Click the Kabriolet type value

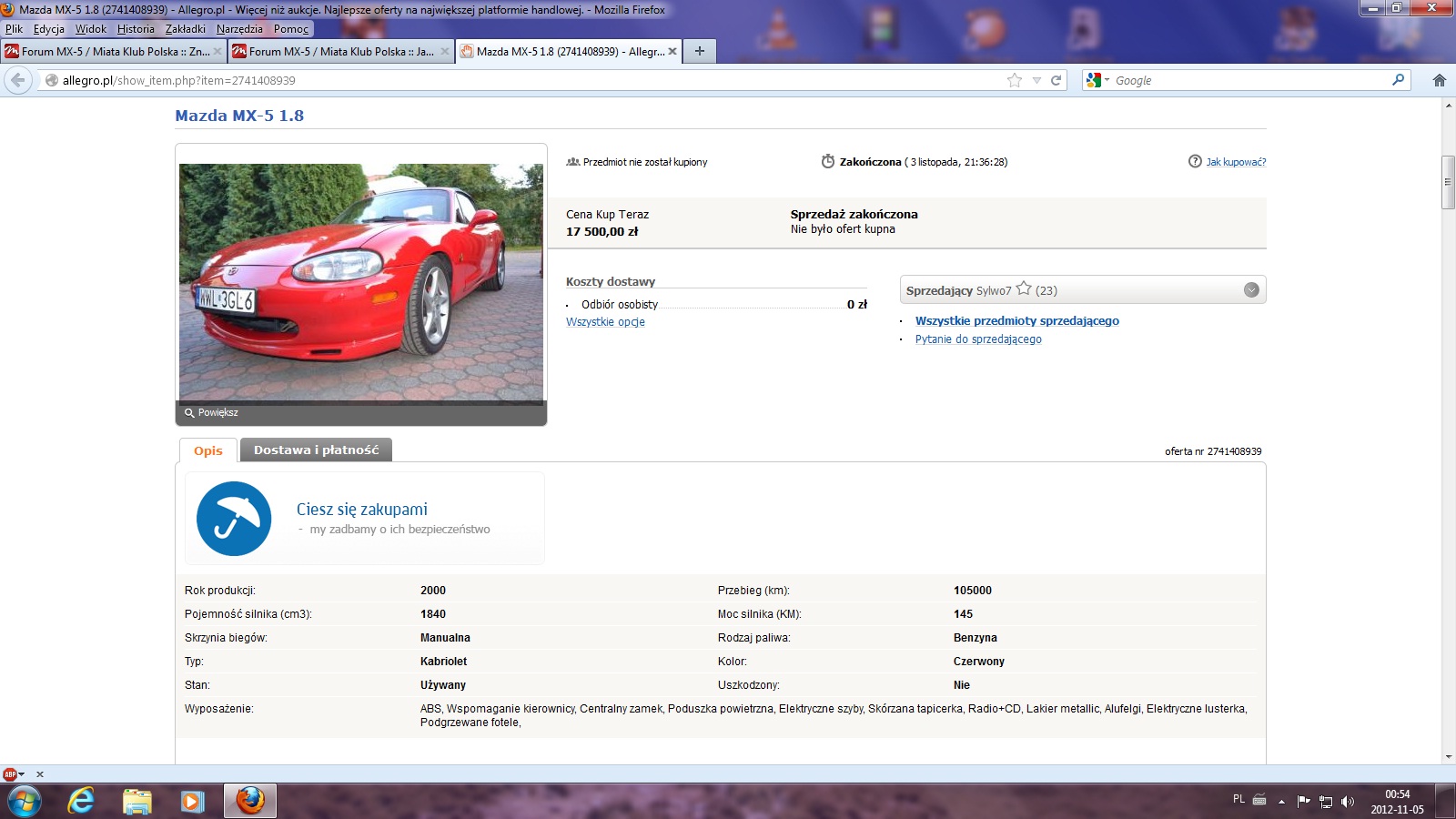[443, 662]
